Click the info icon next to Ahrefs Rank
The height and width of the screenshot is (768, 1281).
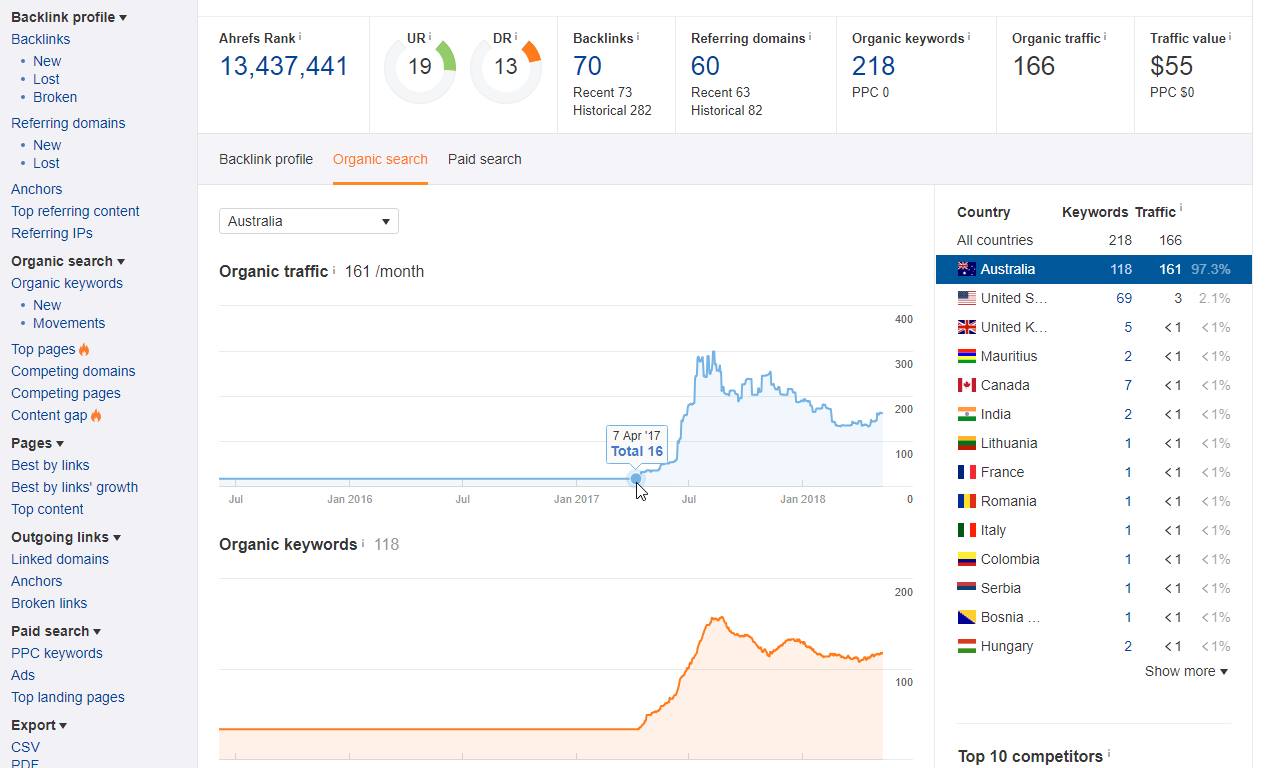(x=300, y=37)
